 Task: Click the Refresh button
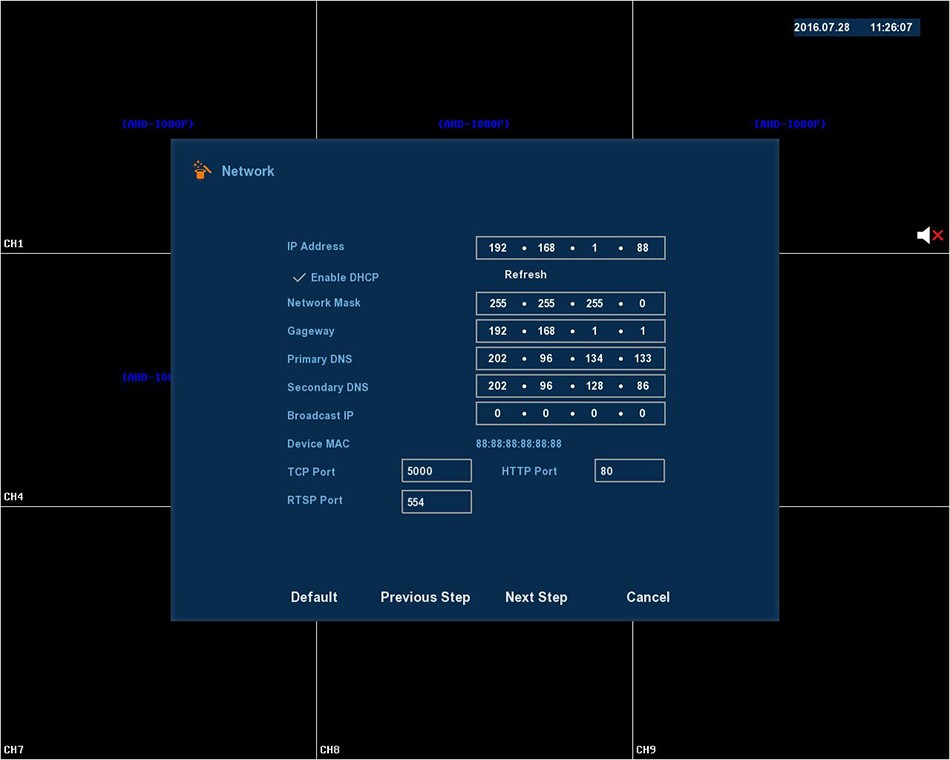pyautogui.click(x=525, y=275)
